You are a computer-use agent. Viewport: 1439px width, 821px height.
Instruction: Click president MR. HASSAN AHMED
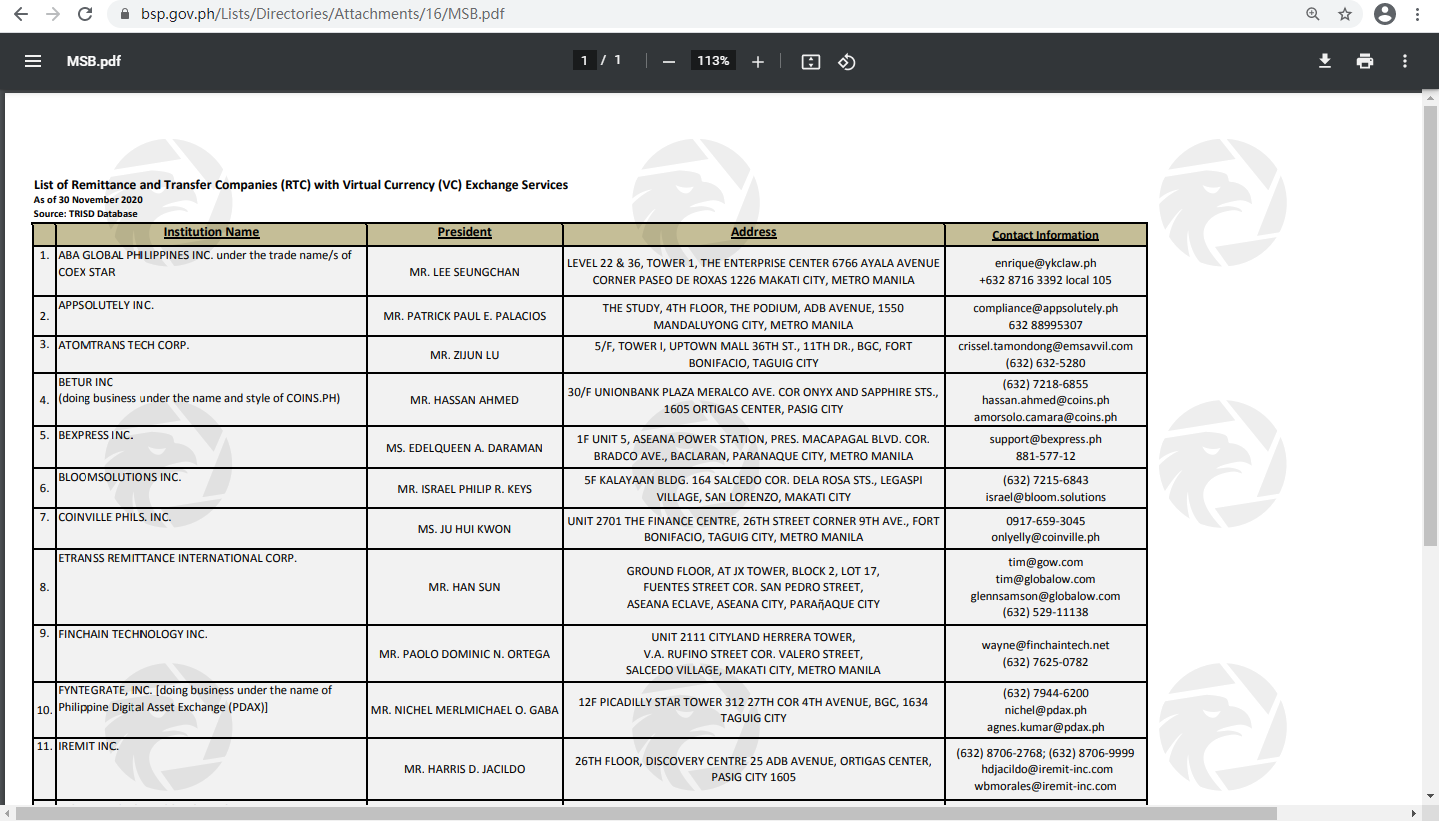pos(465,400)
